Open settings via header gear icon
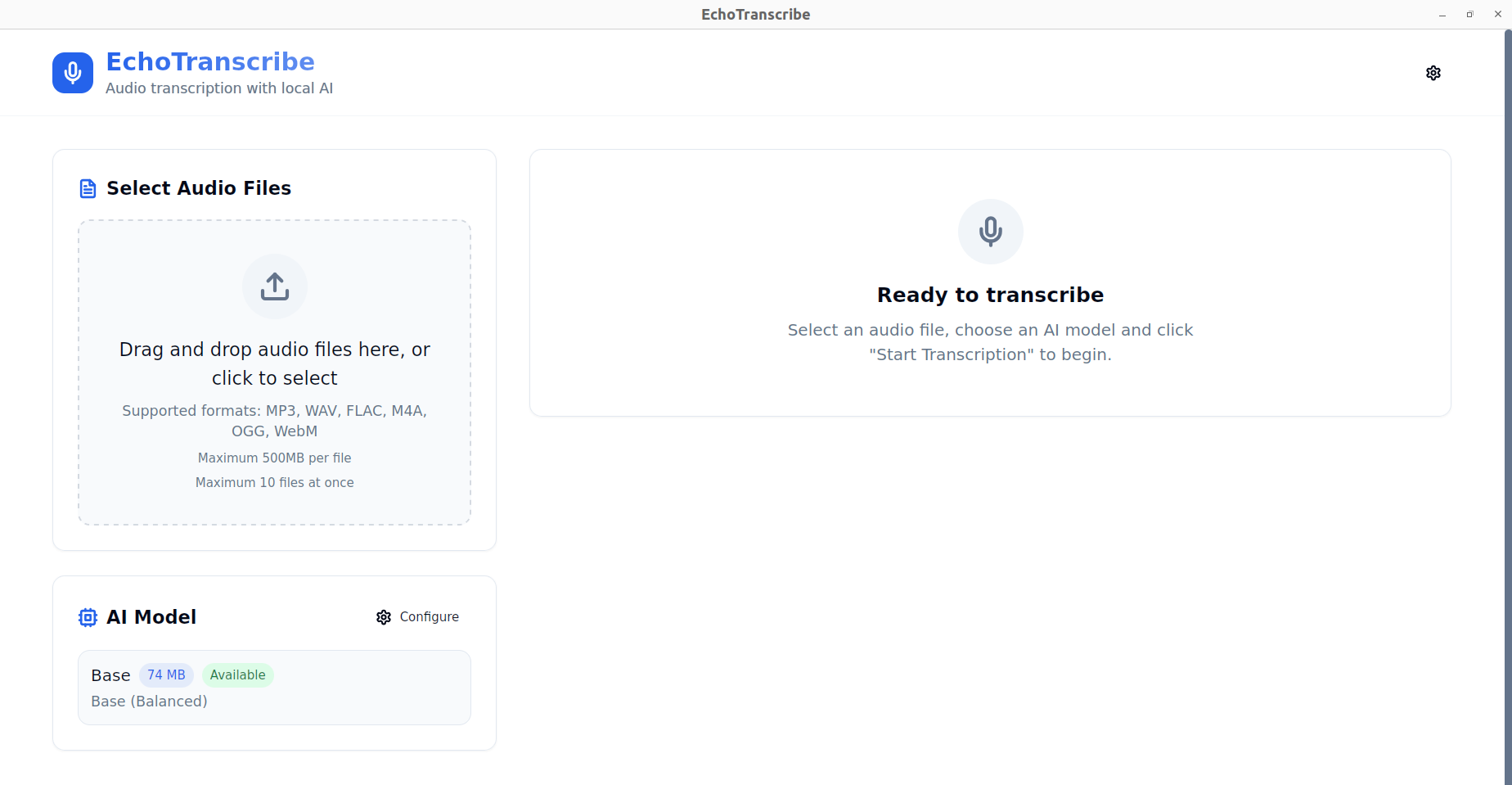Screen dimensions: 1512x785 (1433, 73)
